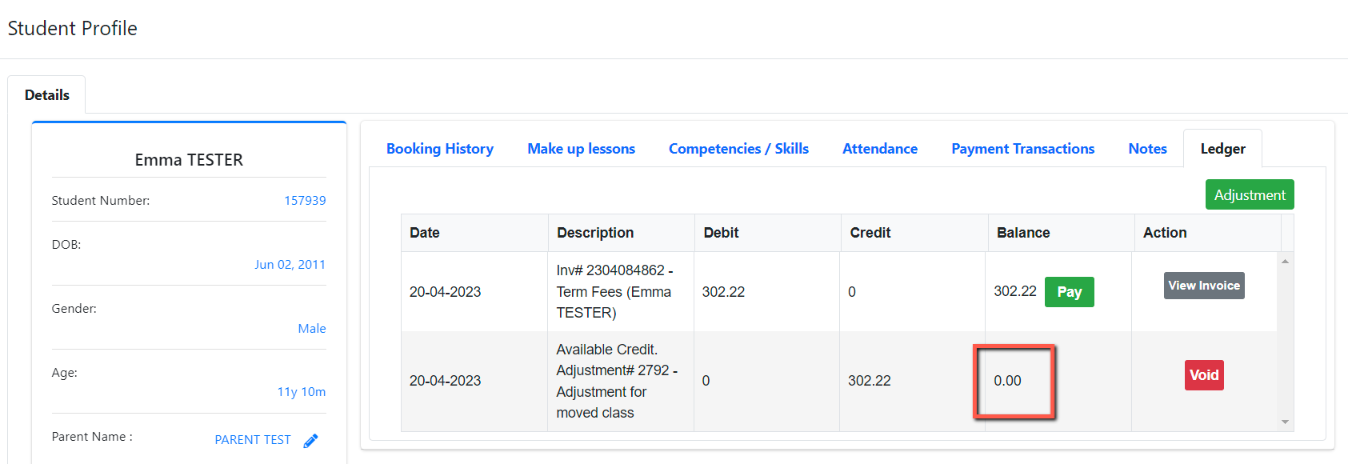Select the Ledger tab

point(1222,148)
